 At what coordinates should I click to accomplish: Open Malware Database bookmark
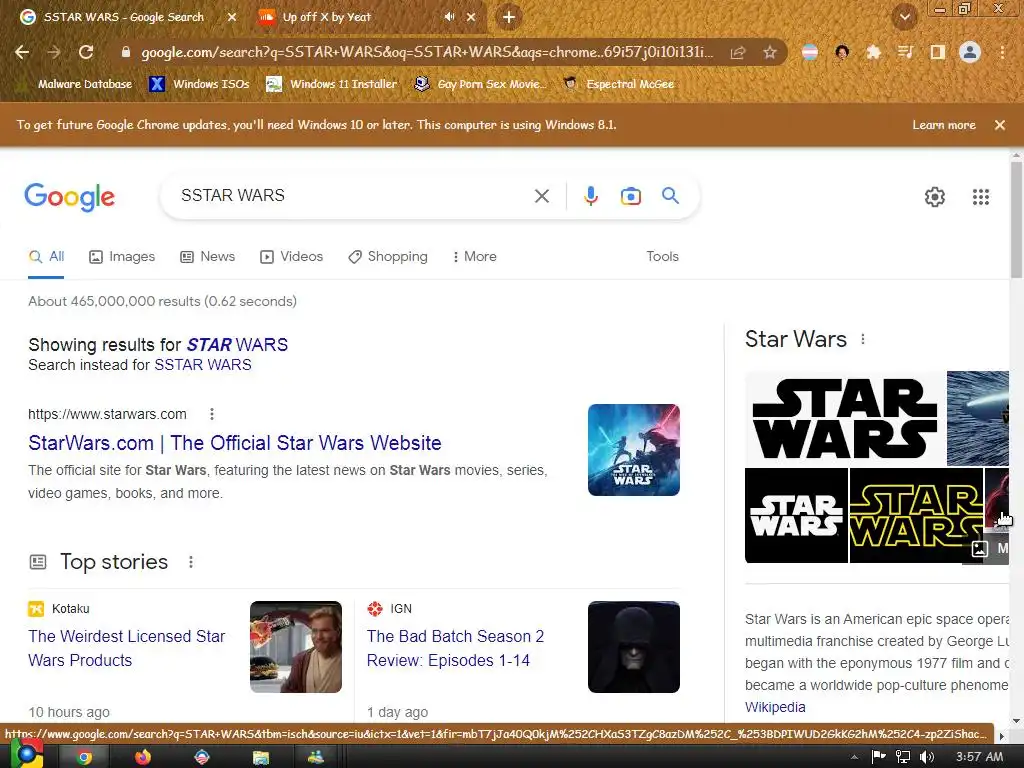[76, 84]
